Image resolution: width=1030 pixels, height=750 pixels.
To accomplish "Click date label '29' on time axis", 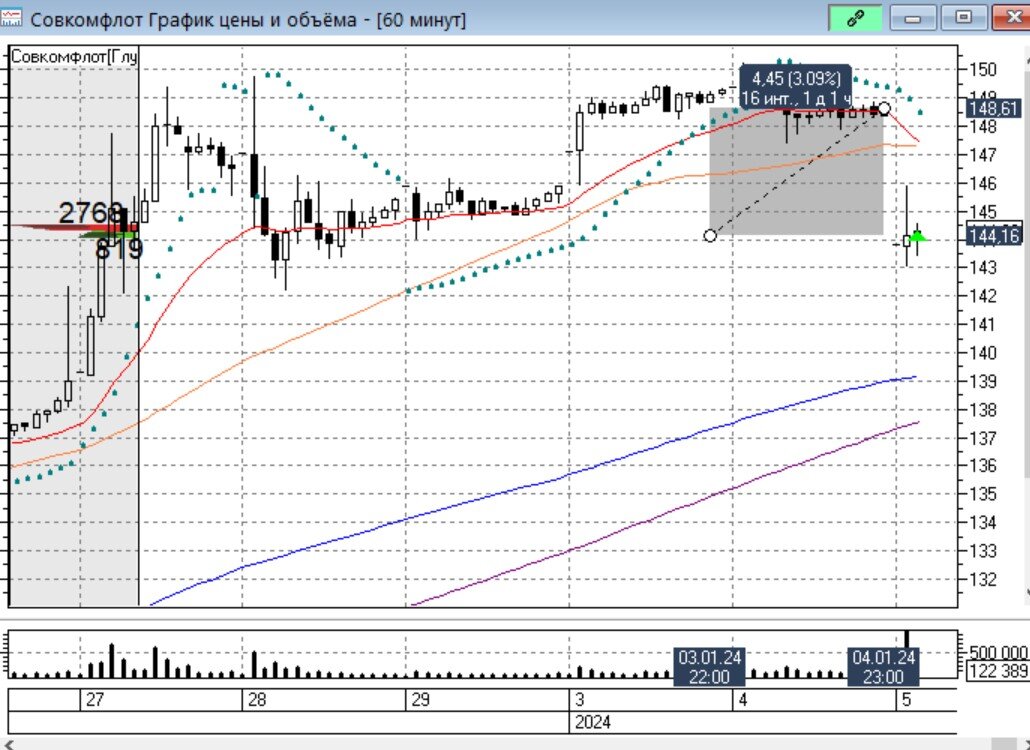I will click(420, 699).
